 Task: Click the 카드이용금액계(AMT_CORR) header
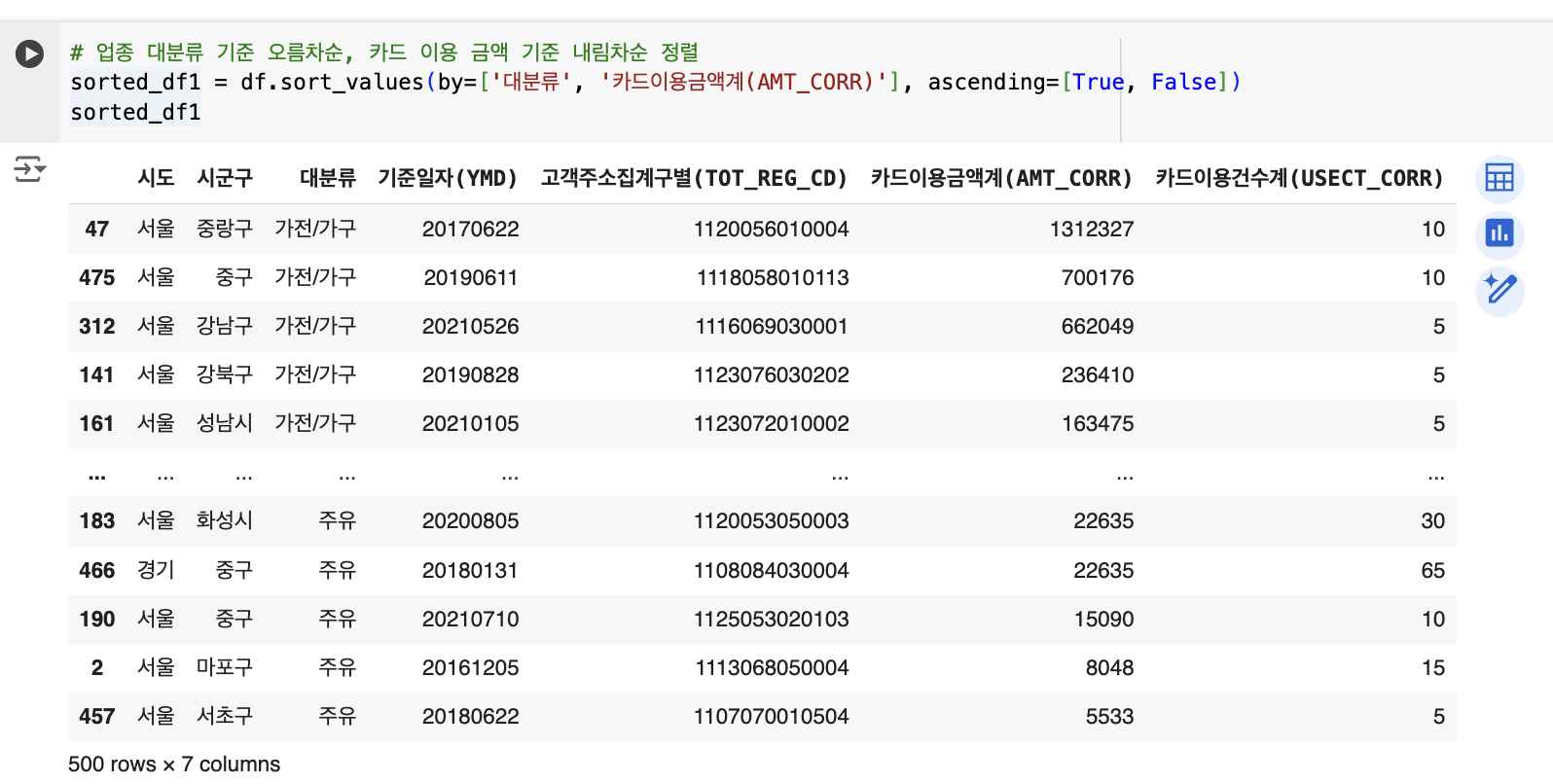point(1002,178)
